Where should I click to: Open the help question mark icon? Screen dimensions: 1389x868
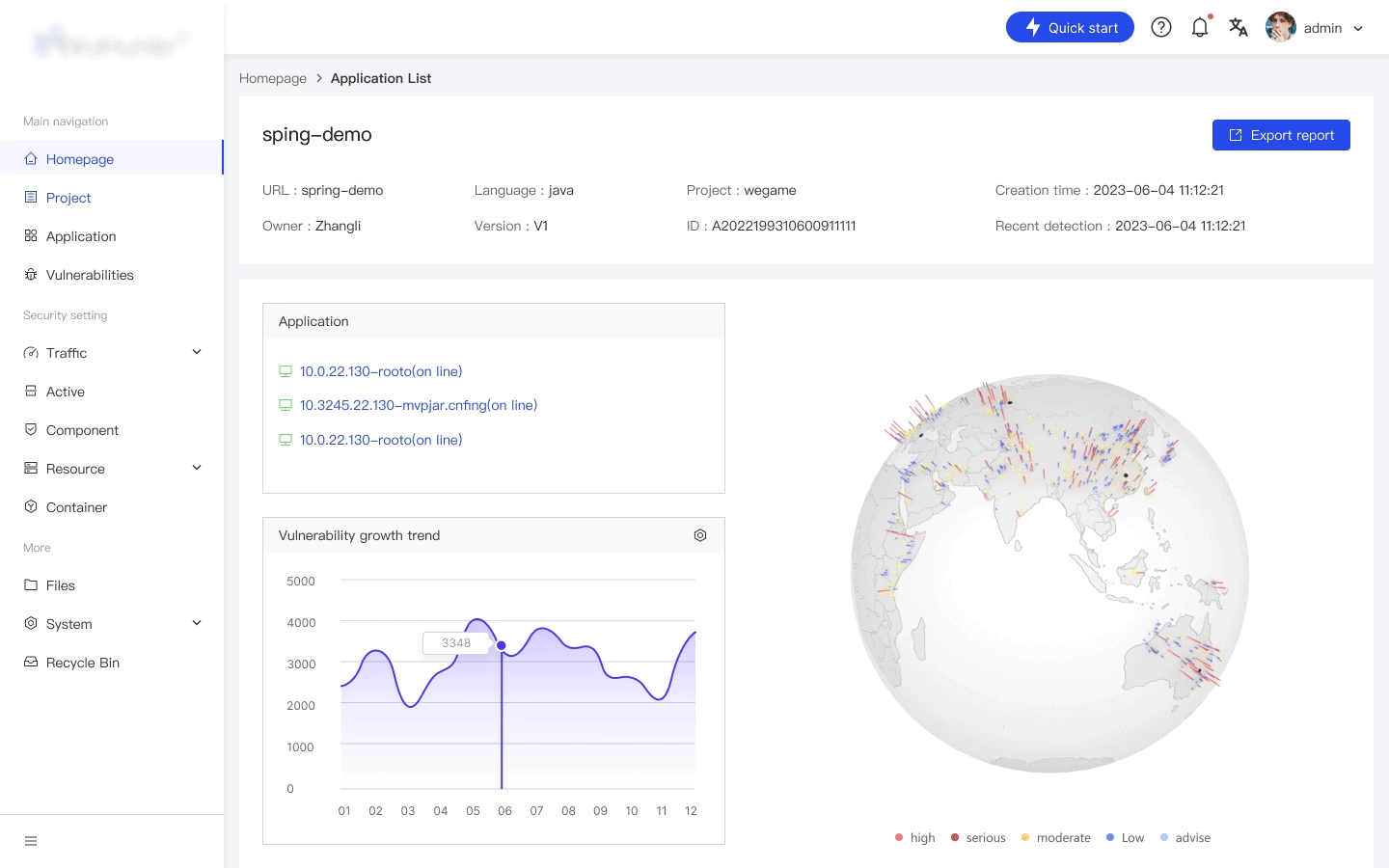coord(1161,27)
